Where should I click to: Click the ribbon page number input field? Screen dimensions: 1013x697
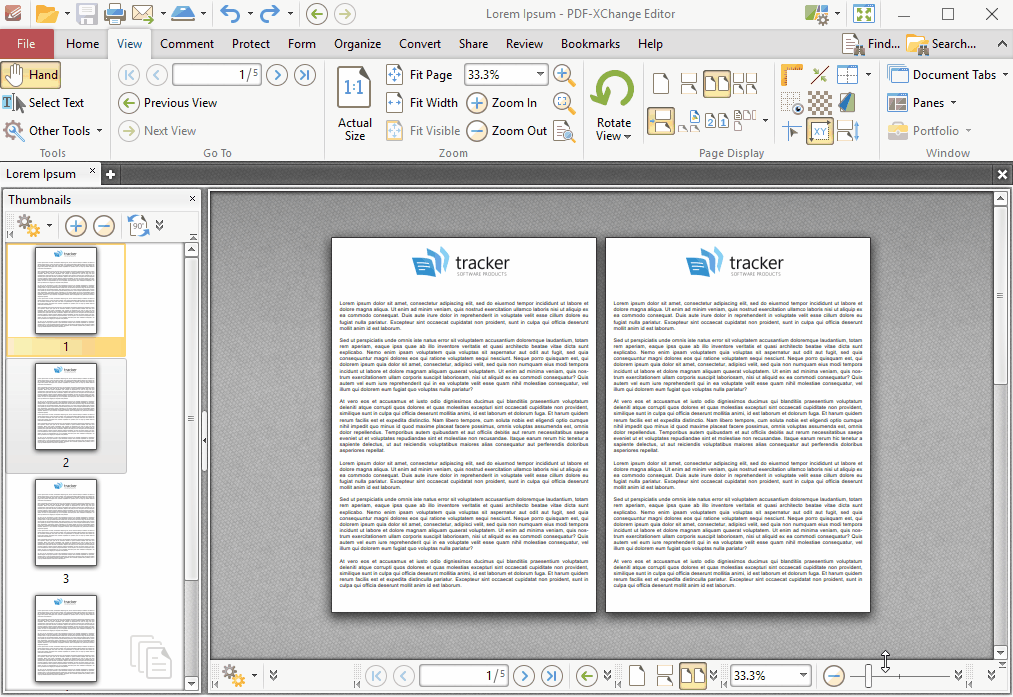click(216, 75)
